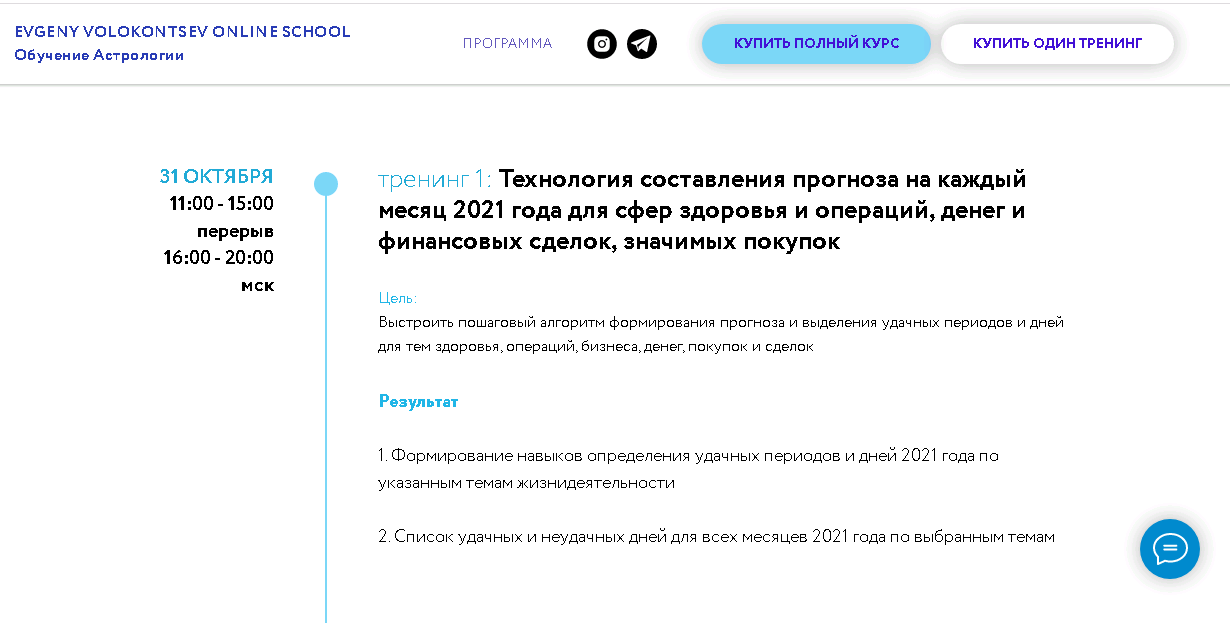
Task: Click the перерыв break label
Action: [x=235, y=231]
